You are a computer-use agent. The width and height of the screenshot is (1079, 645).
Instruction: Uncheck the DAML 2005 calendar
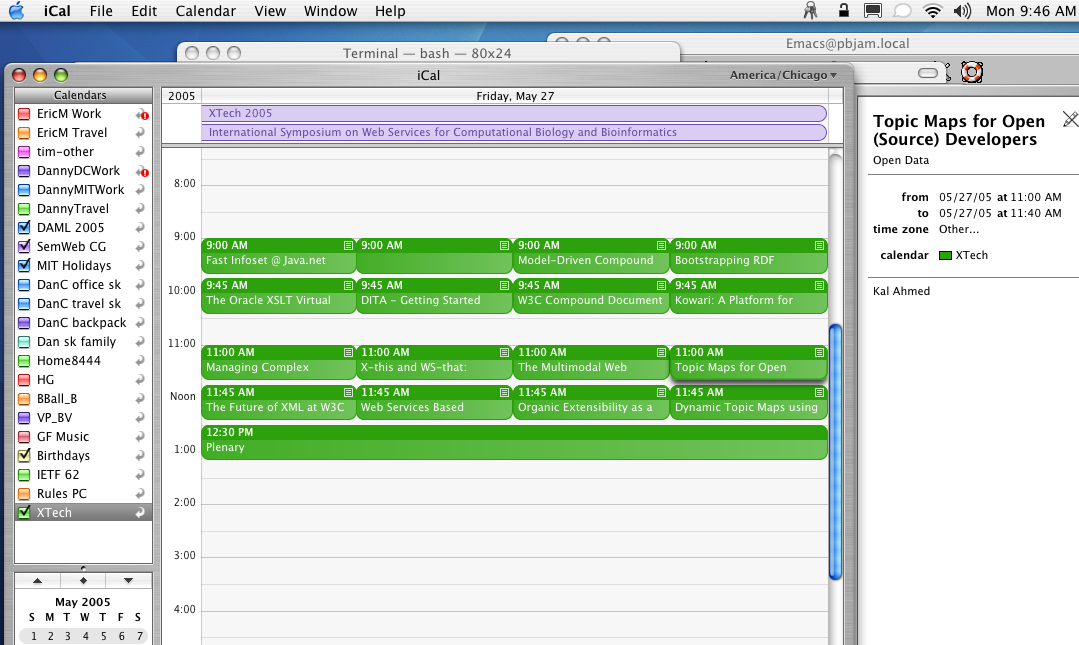[x=24, y=228]
